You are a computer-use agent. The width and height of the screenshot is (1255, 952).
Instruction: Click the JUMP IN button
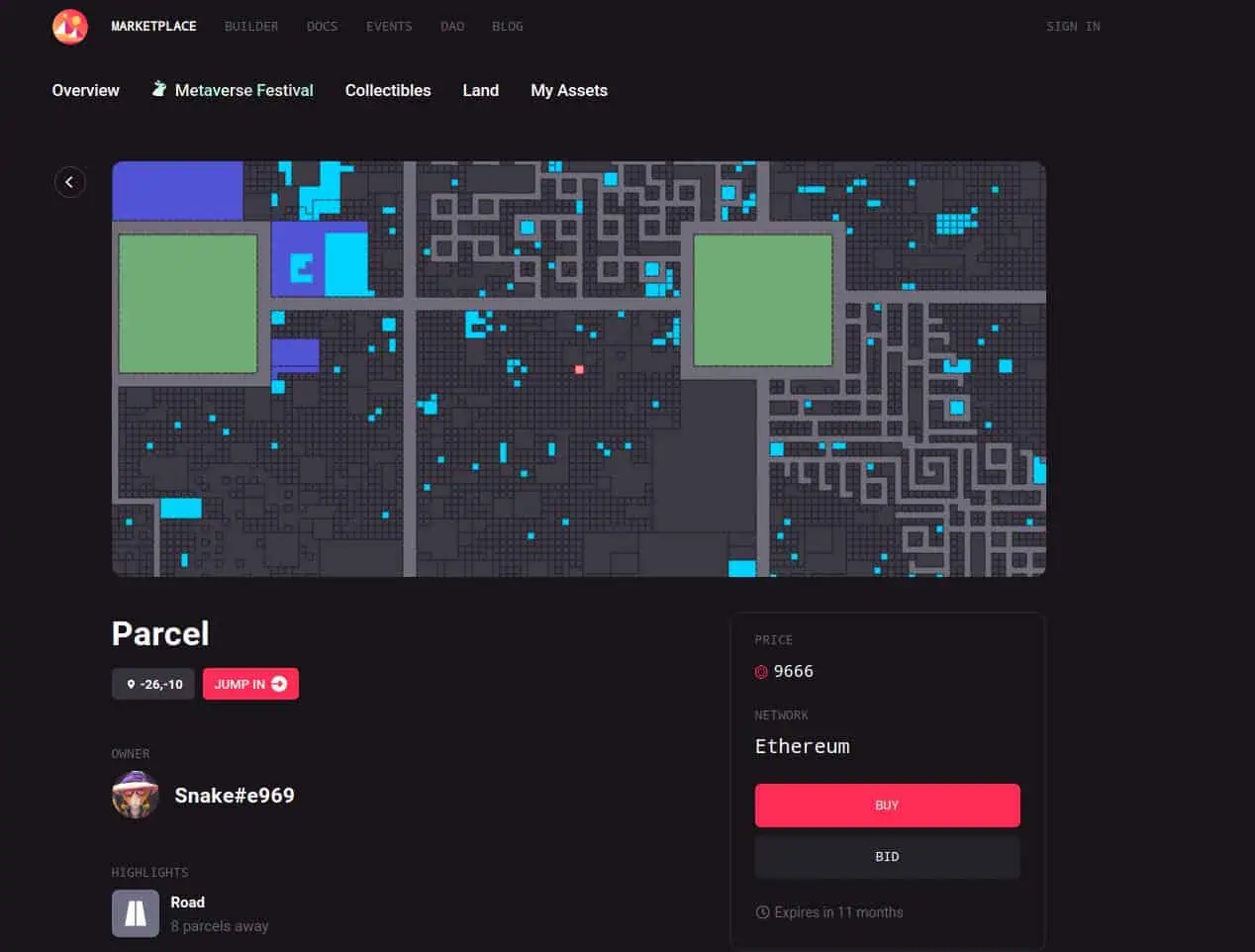[x=250, y=684]
